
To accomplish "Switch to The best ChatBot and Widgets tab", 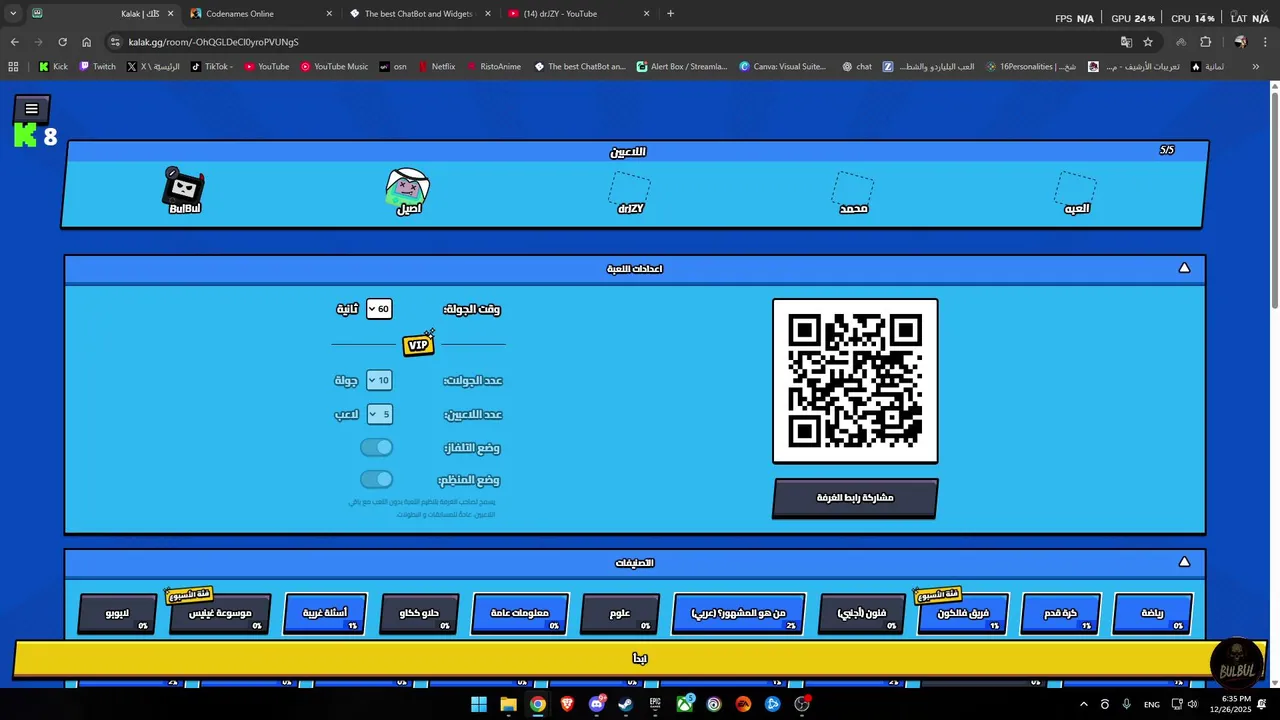I will pos(420,14).
